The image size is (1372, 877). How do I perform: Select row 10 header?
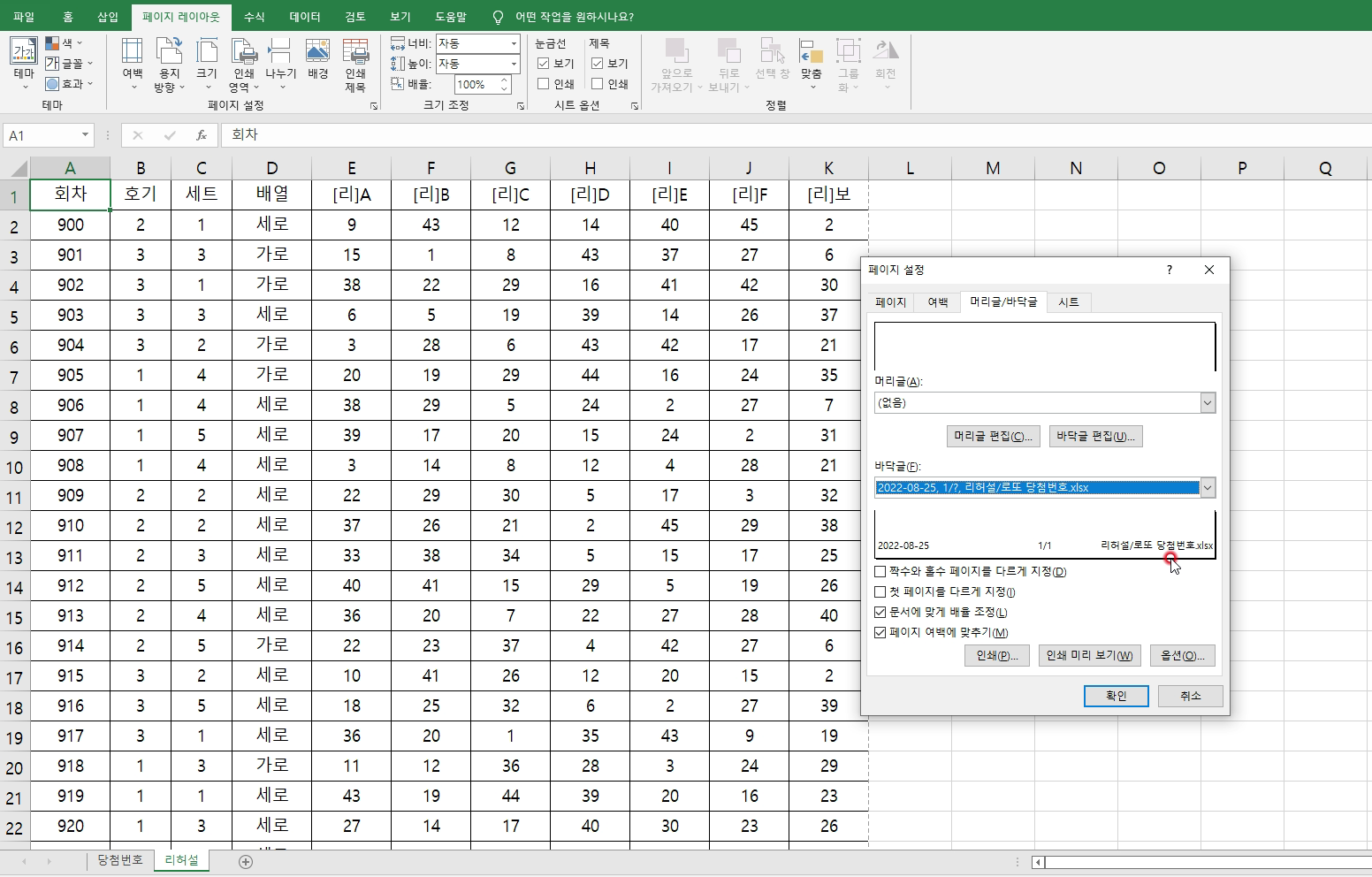pos(15,466)
